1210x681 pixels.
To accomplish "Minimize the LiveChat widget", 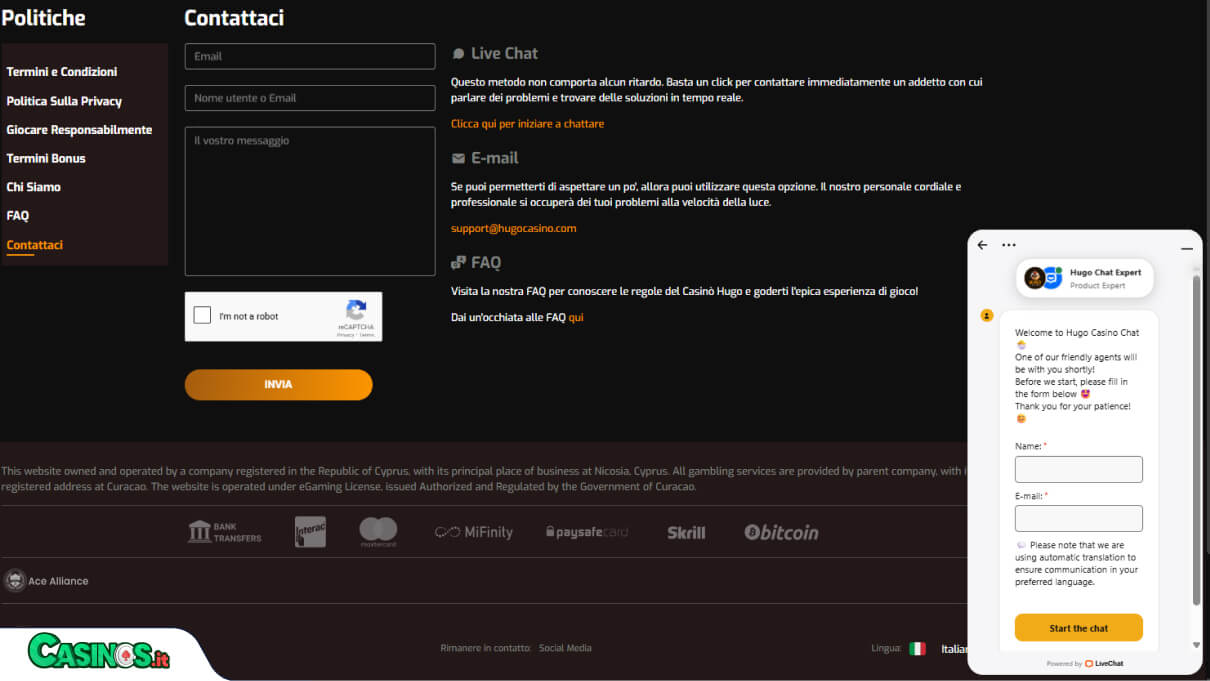I will point(1187,247).
